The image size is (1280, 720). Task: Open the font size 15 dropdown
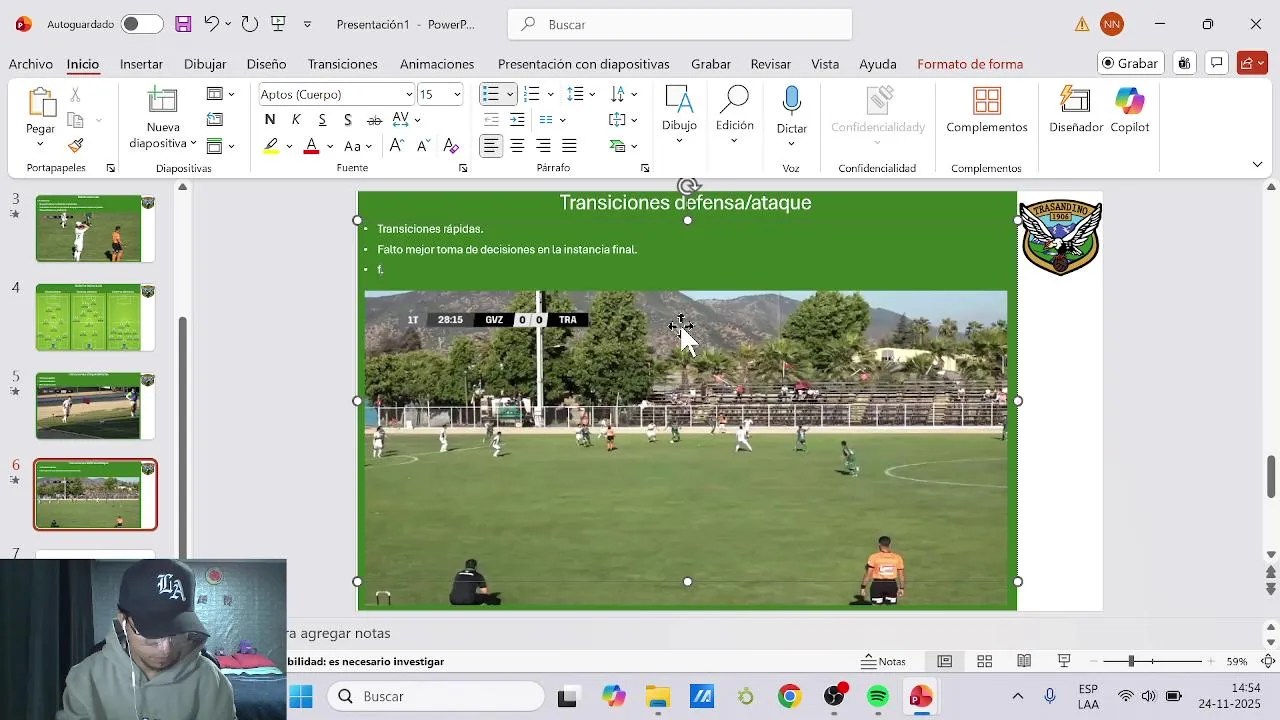click(x=457, y=94)
